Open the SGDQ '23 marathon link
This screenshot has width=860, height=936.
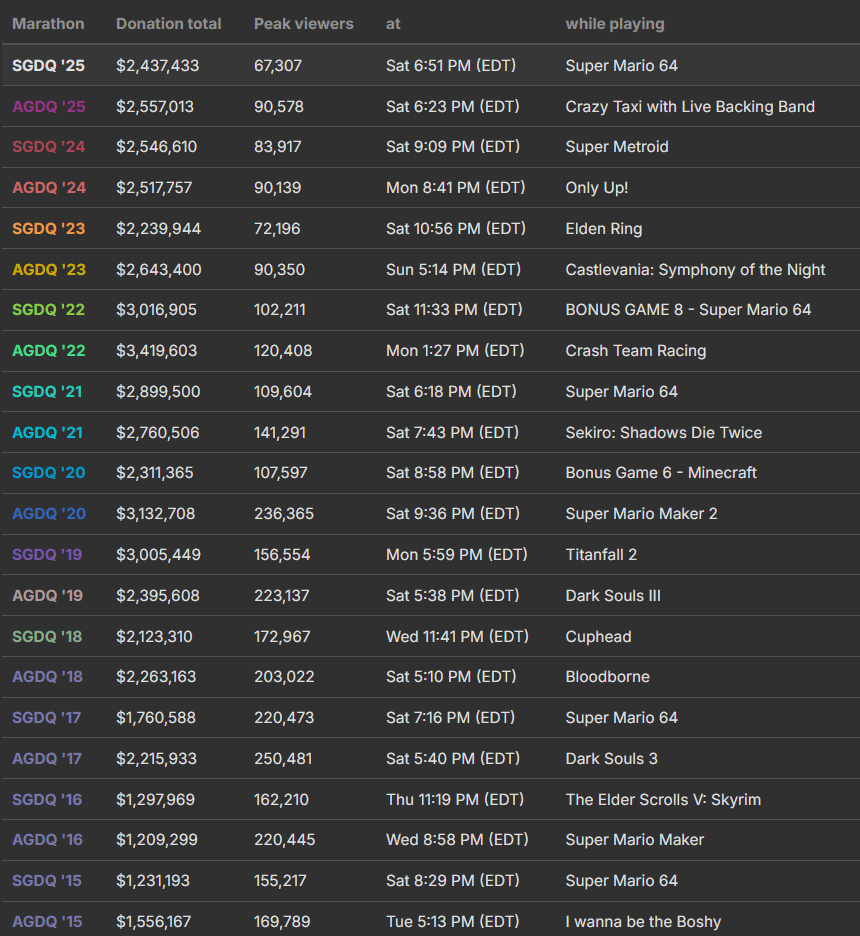click(x=49, y=229)
